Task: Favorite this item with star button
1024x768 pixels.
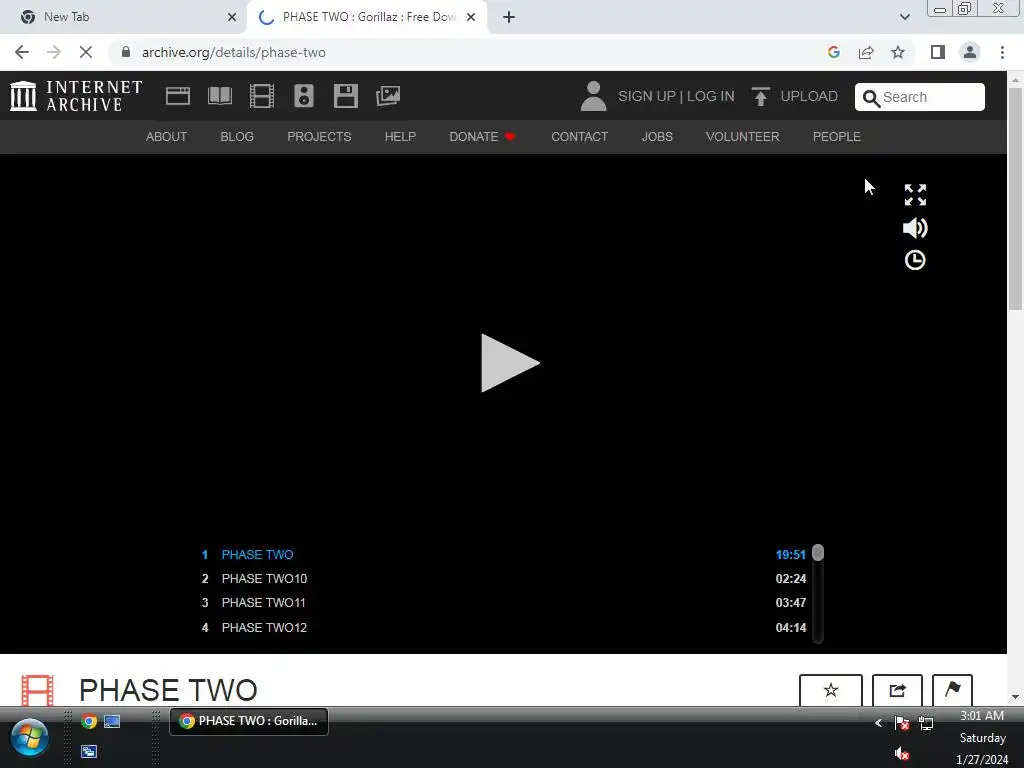Action: click(x=831, y=690)
